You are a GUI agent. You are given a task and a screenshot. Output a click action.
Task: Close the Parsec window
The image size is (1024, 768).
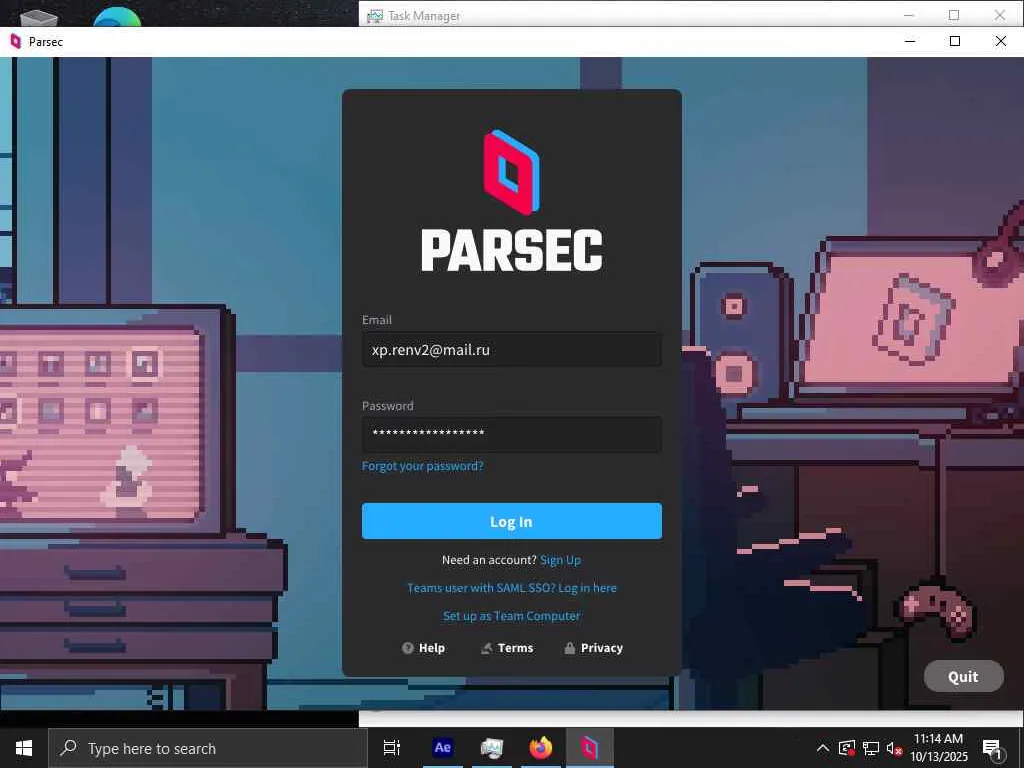pyautogui.click(x=1000, y=41)
